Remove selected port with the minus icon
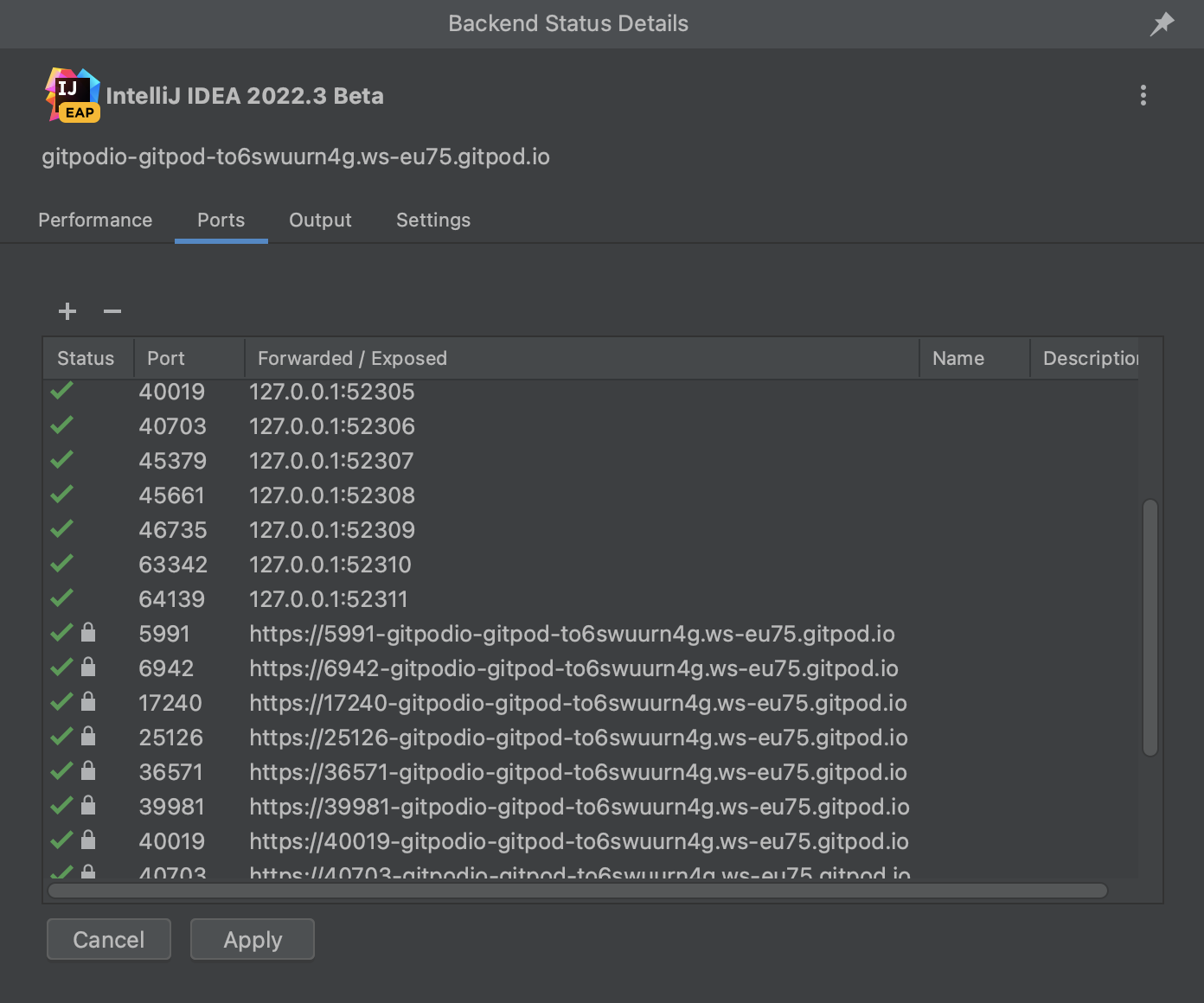 click(112, 311)
